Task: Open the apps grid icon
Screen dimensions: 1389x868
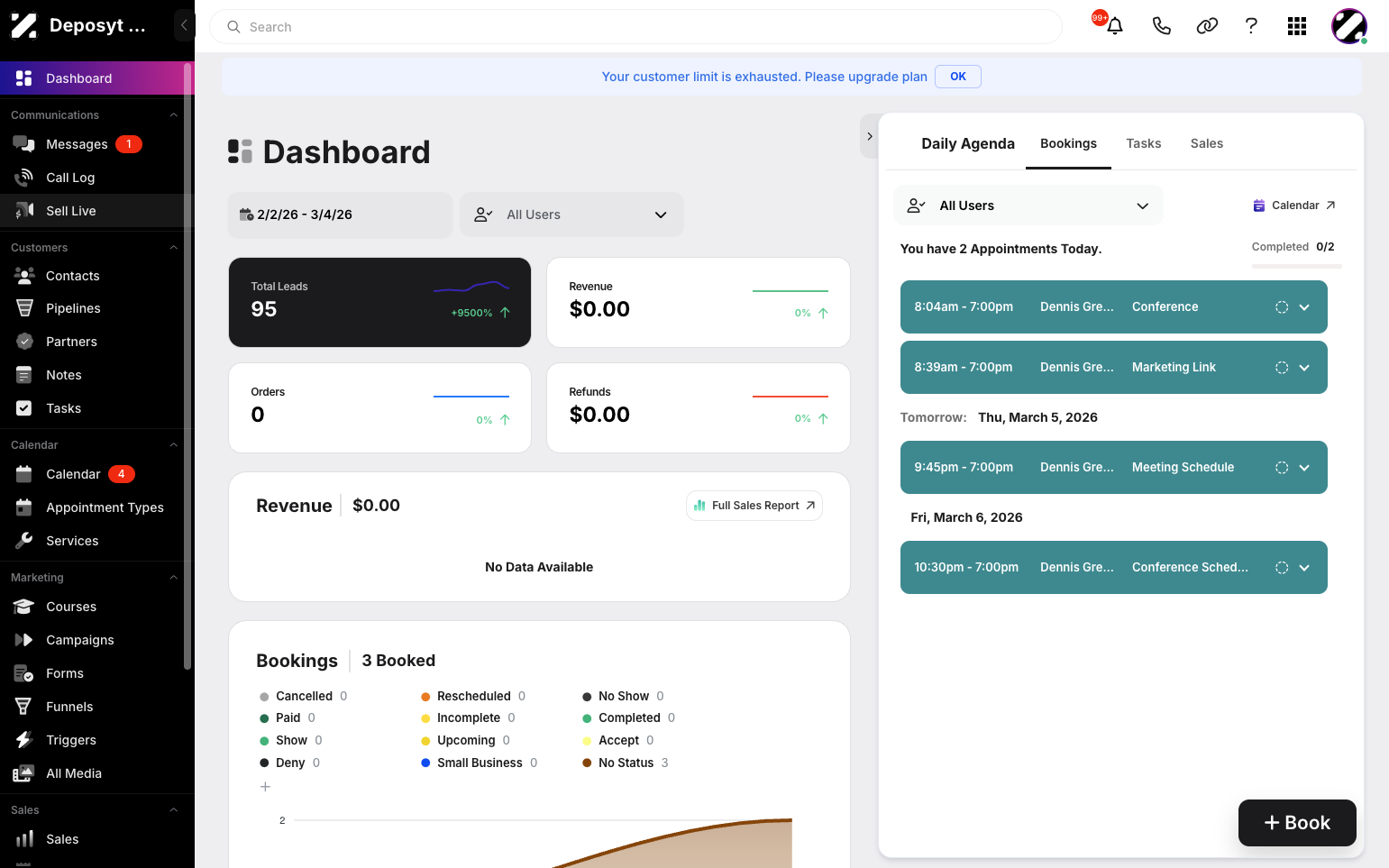Action: [x=1297, y=26]
